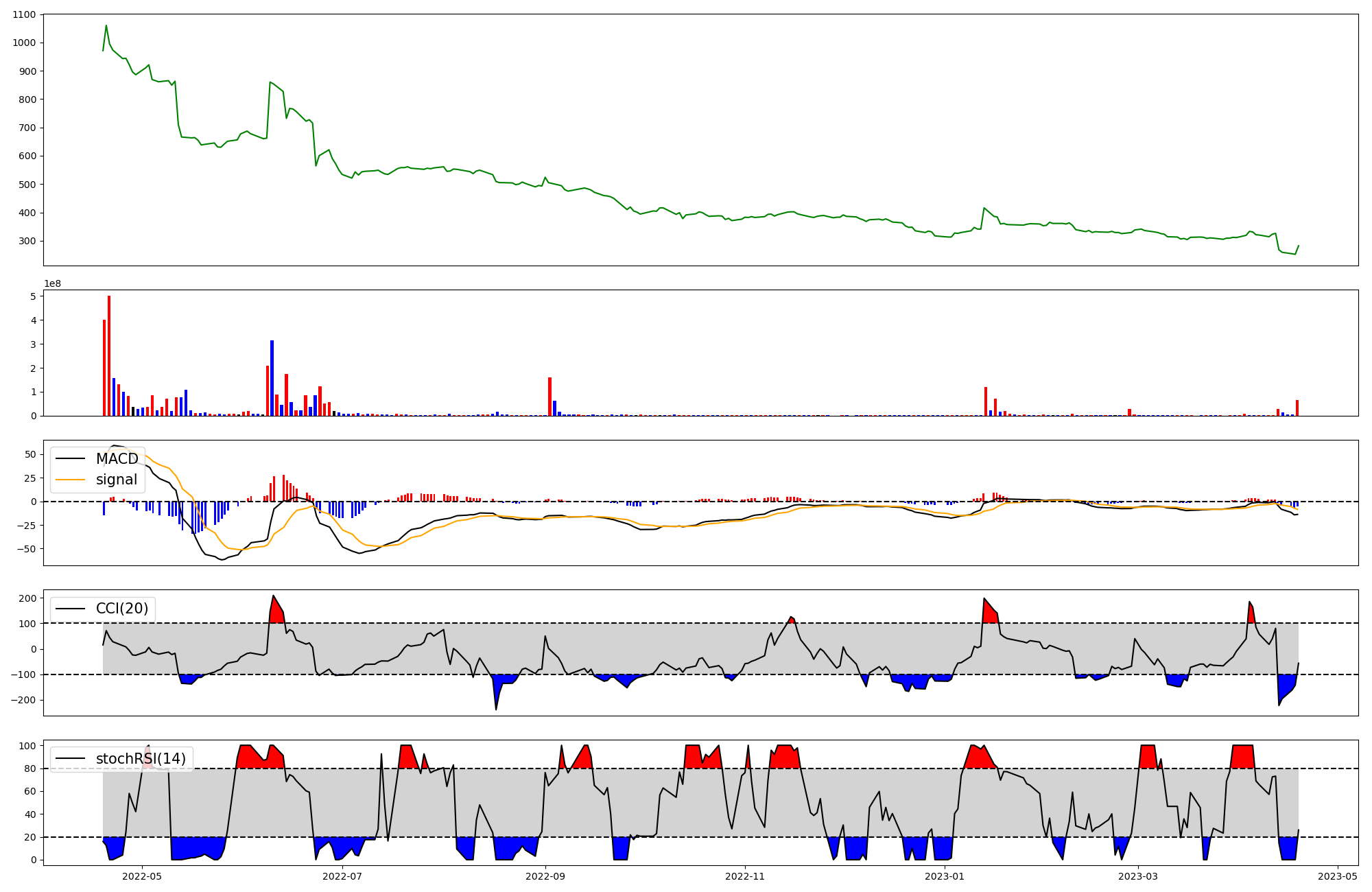Click the -50 MACD axis label
The width and height of the screenshot is (1372, 892).
pyautogui.click(x=26, y=549)
